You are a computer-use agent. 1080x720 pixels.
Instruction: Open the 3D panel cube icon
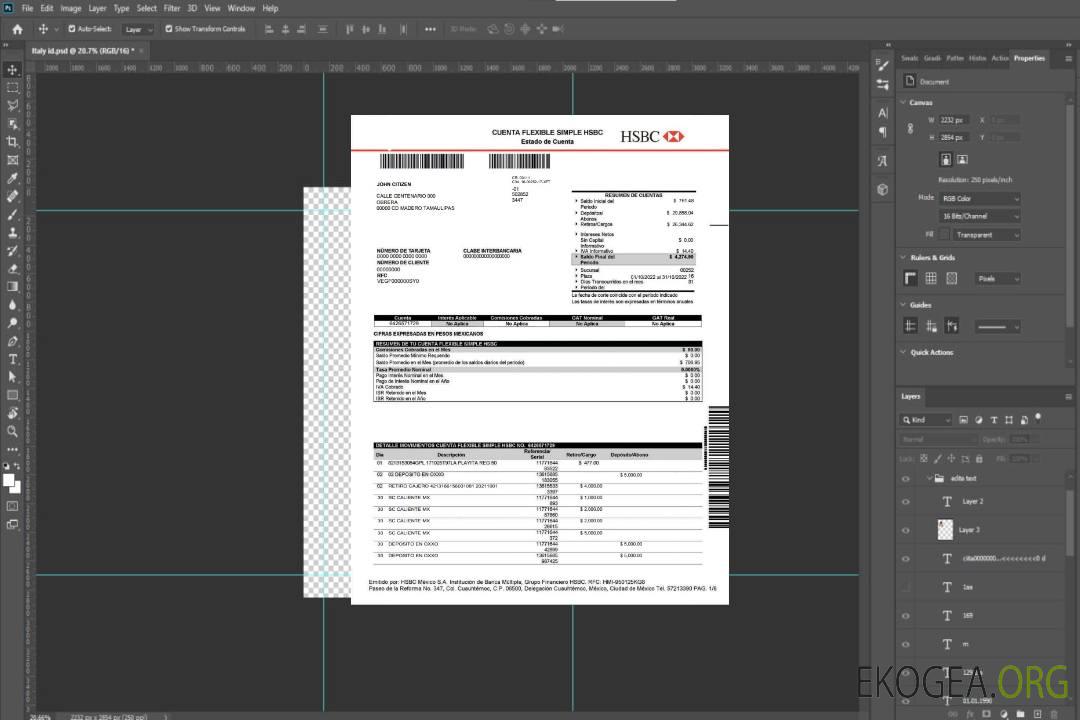883,189
